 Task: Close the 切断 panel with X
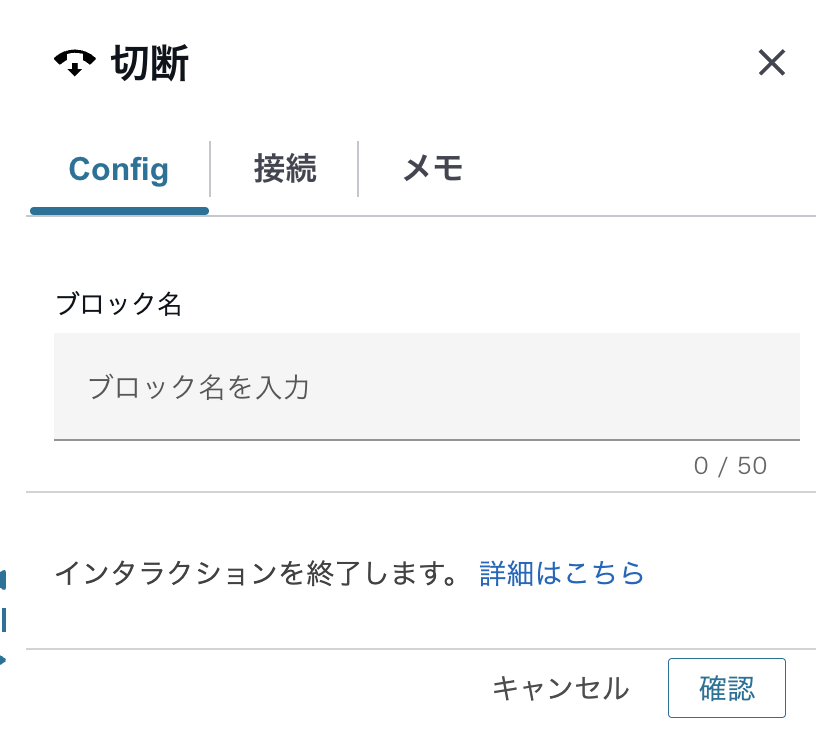point(771,64)
